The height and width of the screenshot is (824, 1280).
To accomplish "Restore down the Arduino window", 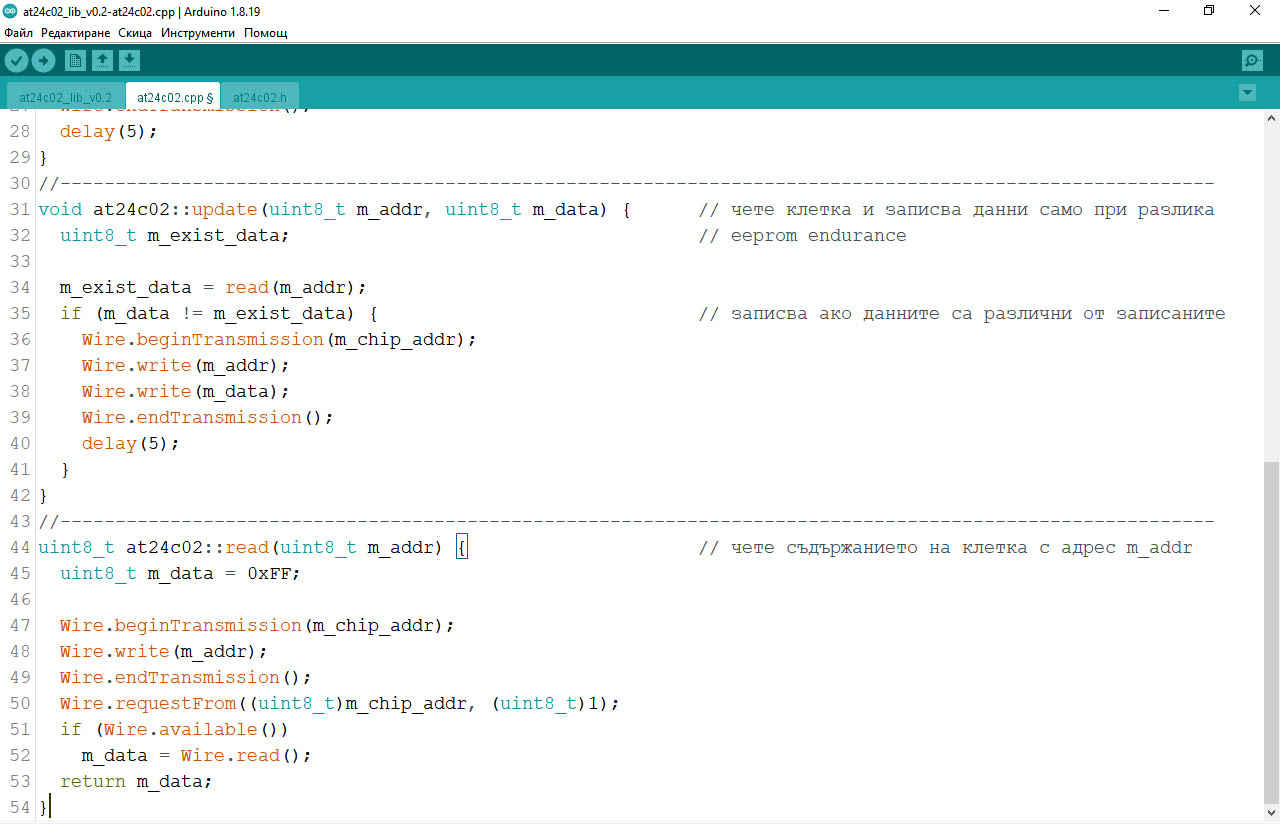I will [1209, 10].
